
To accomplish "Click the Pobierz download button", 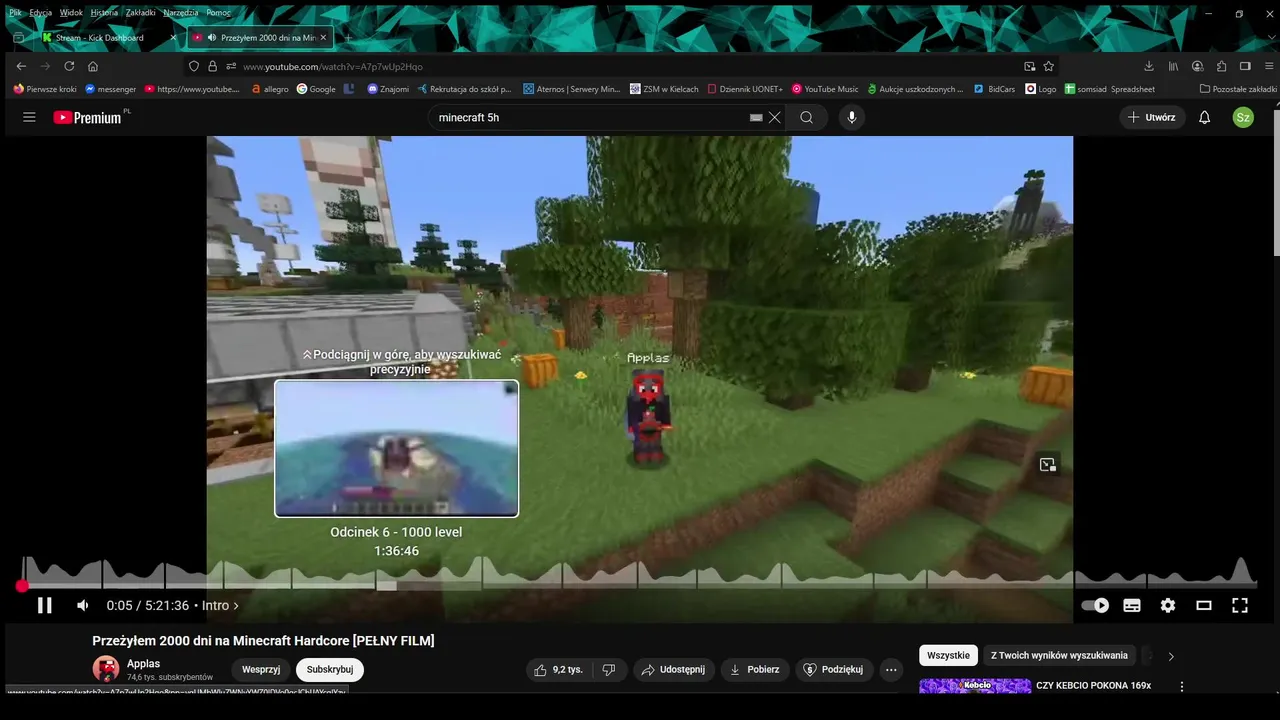I will (x=755, y=669).
